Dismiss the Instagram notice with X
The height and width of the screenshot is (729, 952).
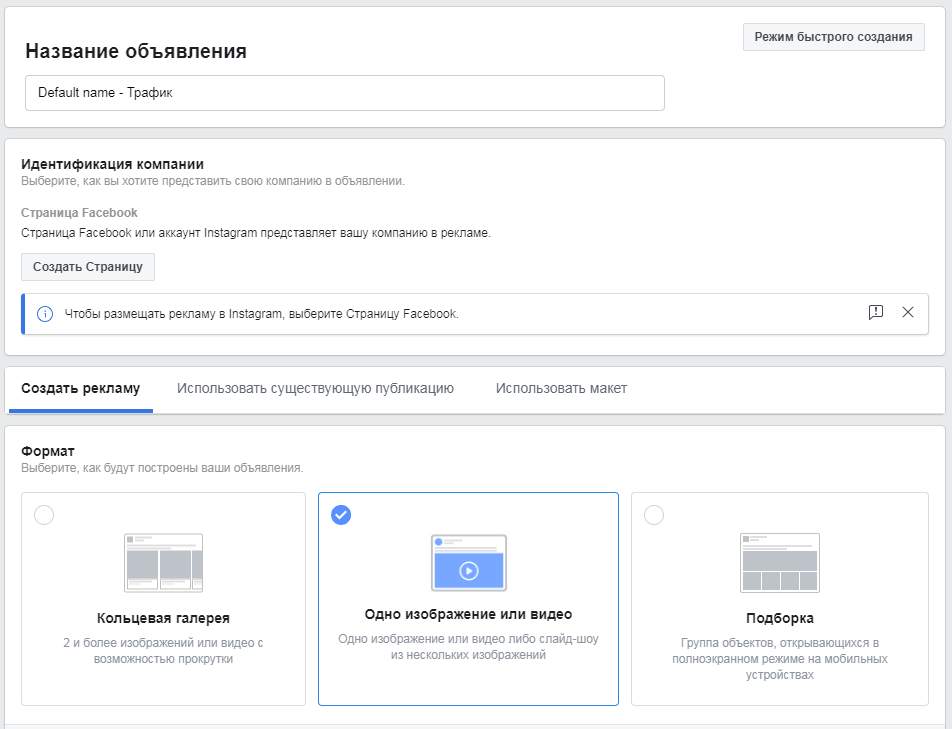(908, 312)
